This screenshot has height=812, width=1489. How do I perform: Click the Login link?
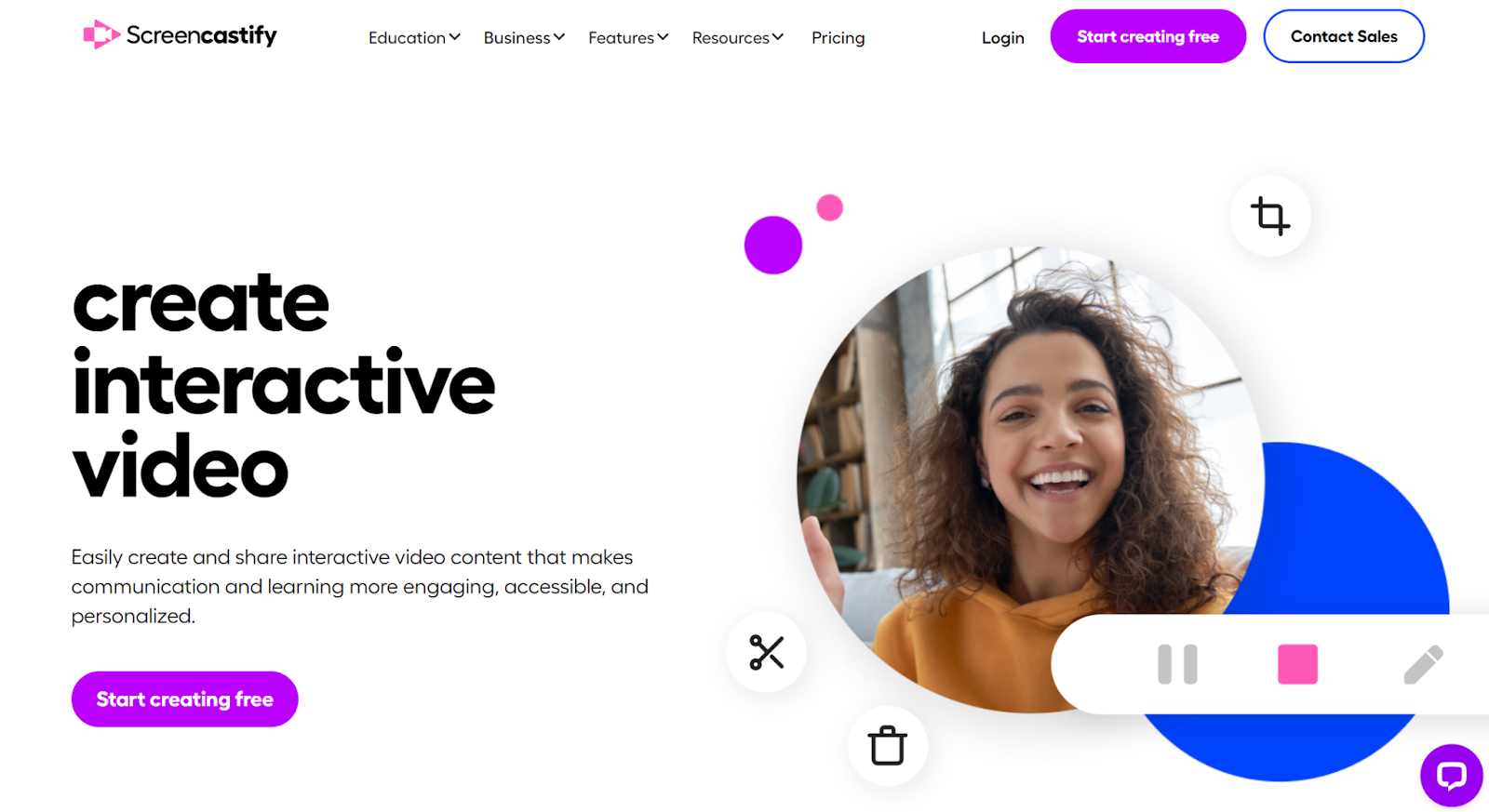(x=1002, y=38)
